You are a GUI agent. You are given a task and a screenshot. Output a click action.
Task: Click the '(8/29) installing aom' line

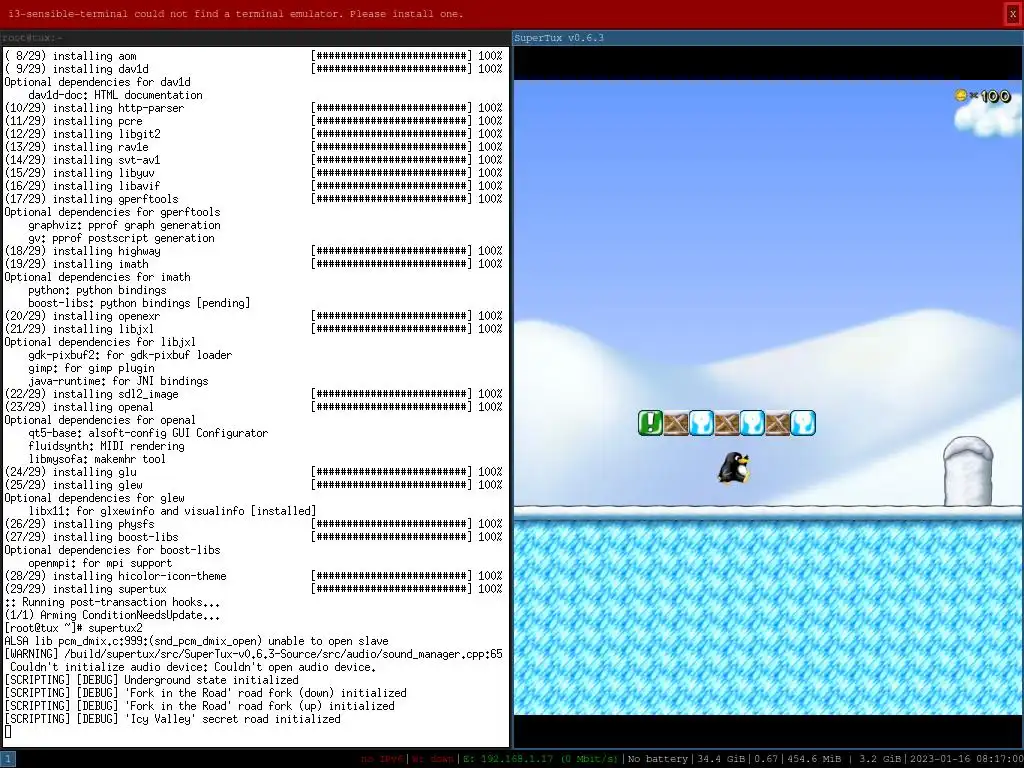[x=71, y=56]
